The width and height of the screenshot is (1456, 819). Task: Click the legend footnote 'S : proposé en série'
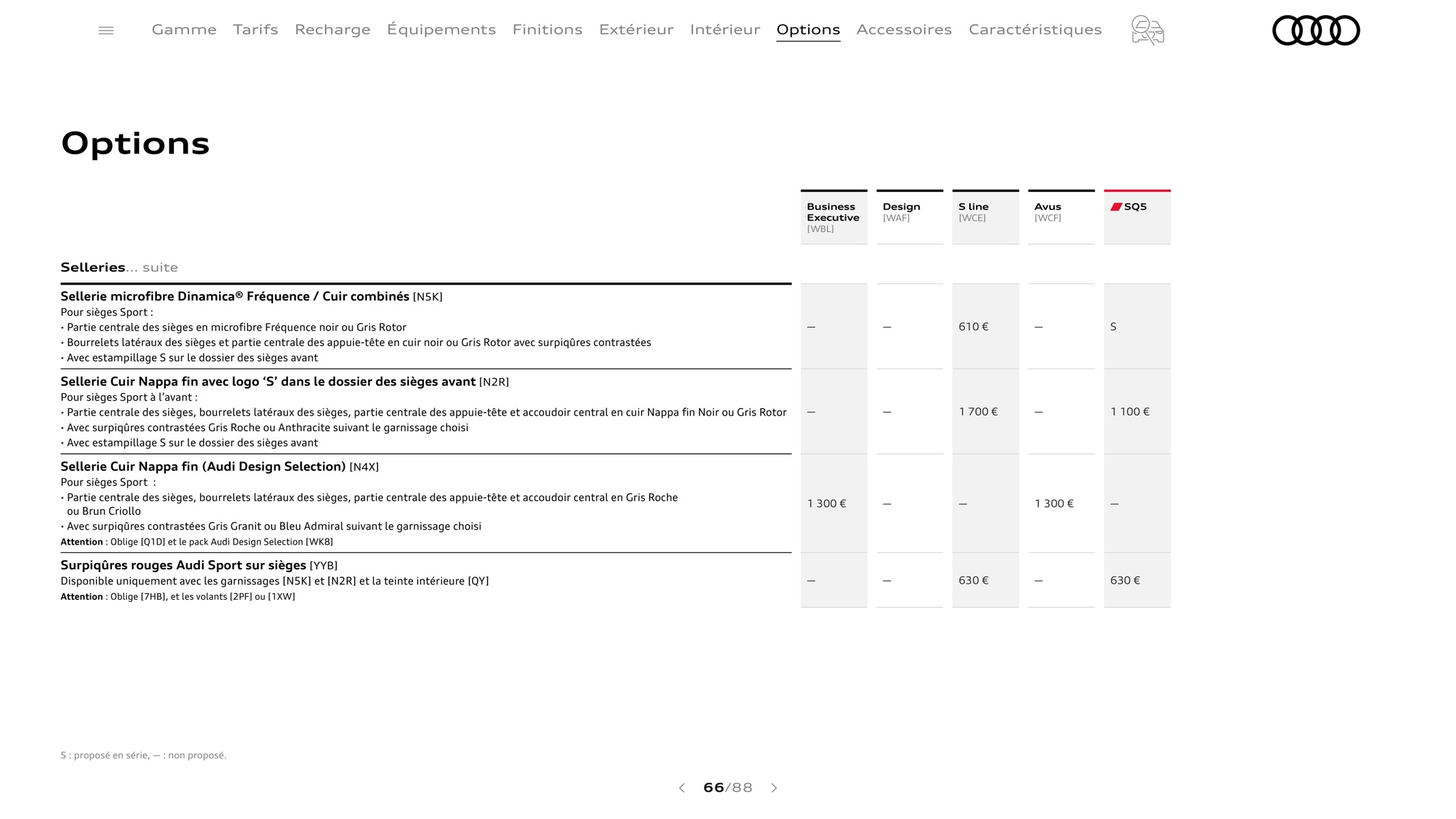143,755
